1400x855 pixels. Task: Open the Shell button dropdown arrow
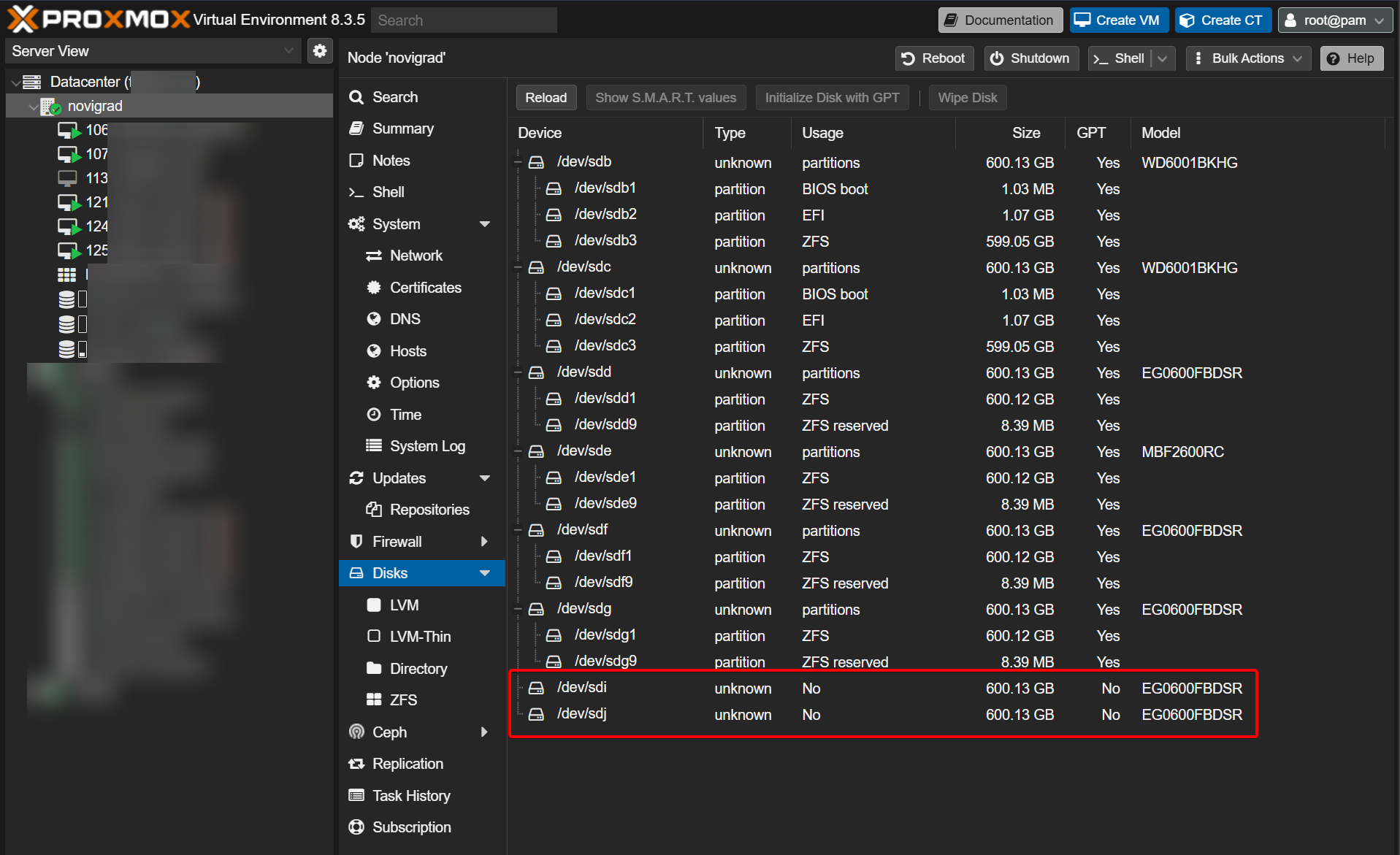(x=1163, y=58)
